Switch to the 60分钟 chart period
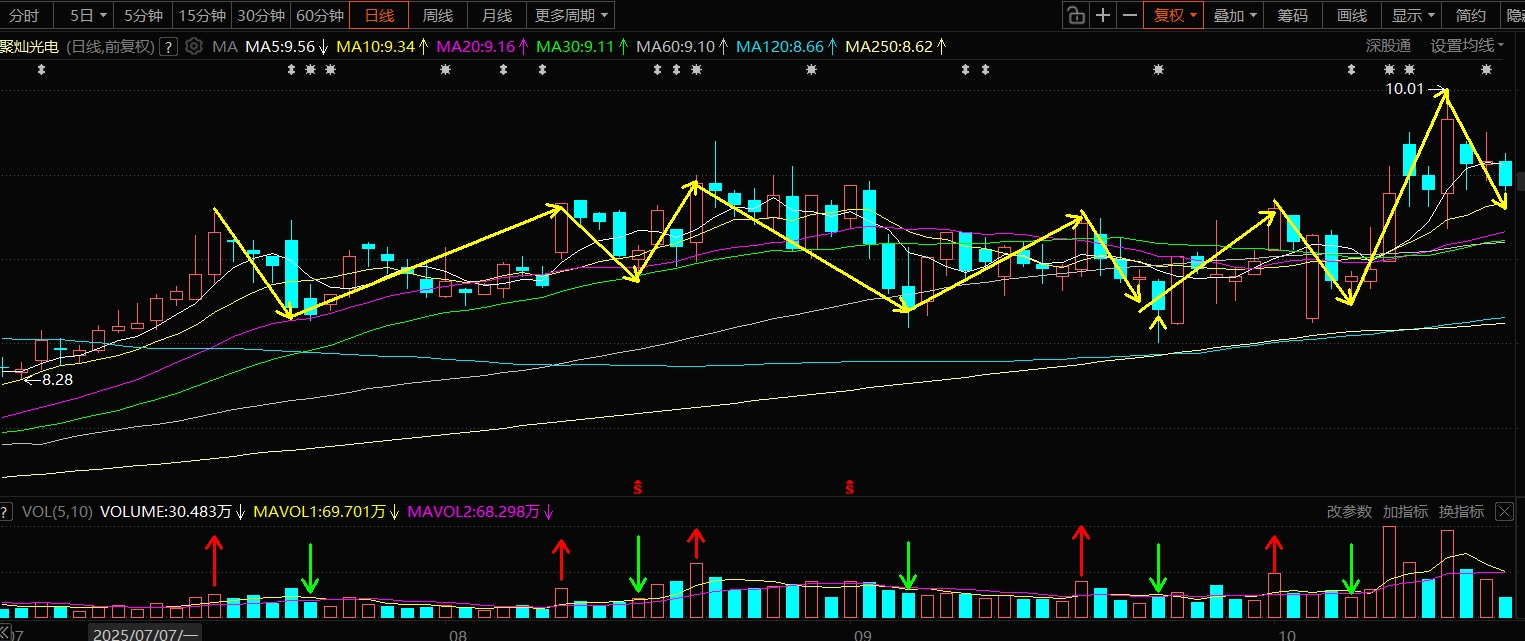The height and width of the screenshot is (641, 1525). [x=320, y=15]
